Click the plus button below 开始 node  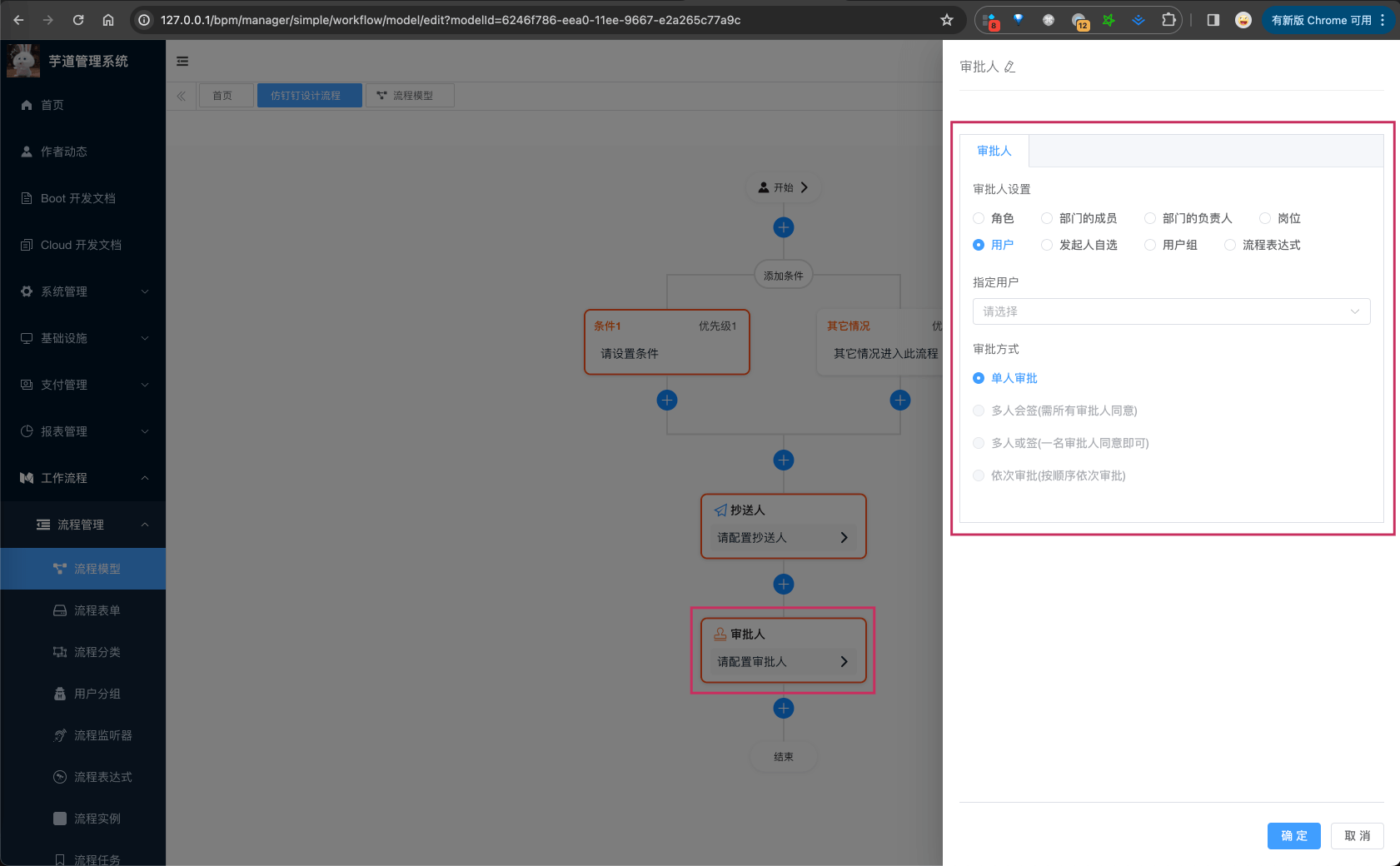point(783,227)
